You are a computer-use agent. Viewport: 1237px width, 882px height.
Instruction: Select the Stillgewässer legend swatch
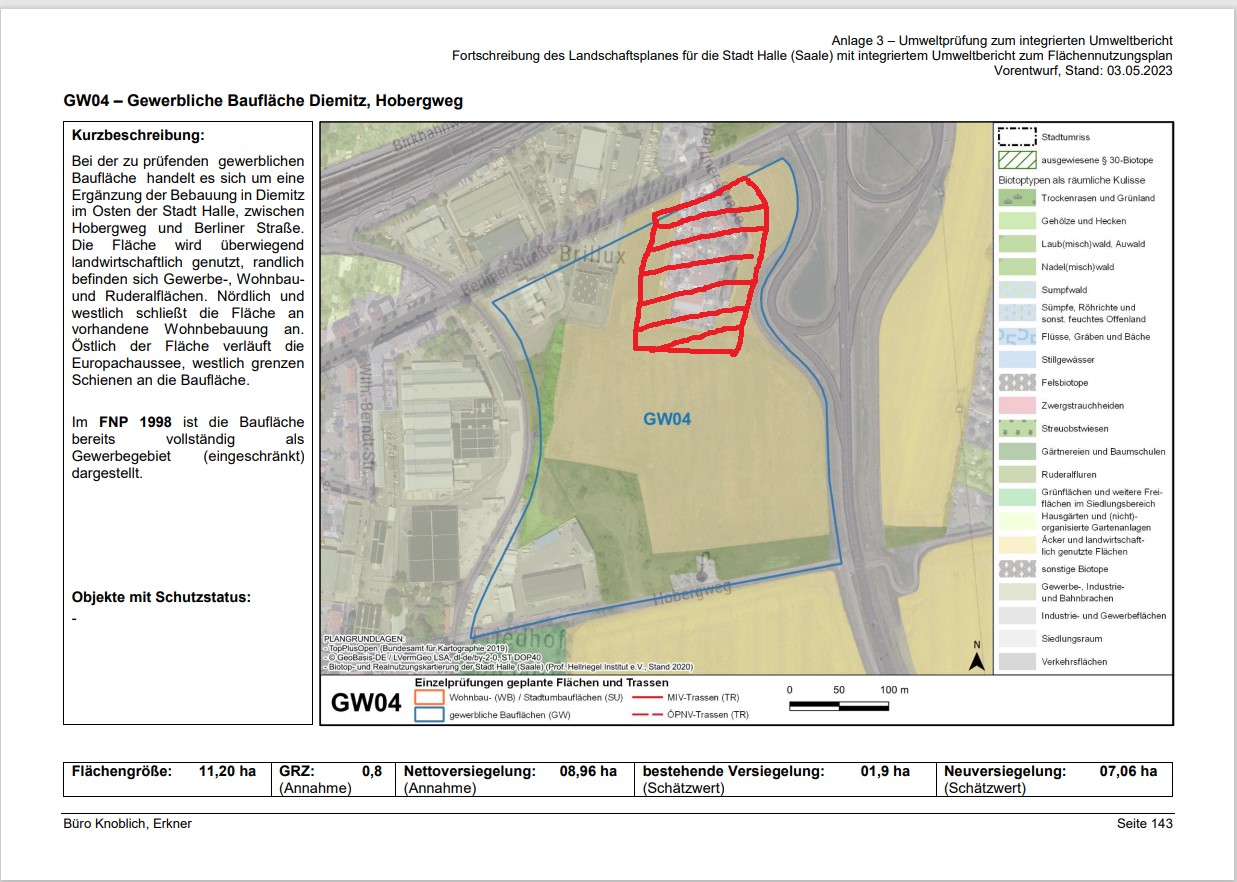point(1015,359)
